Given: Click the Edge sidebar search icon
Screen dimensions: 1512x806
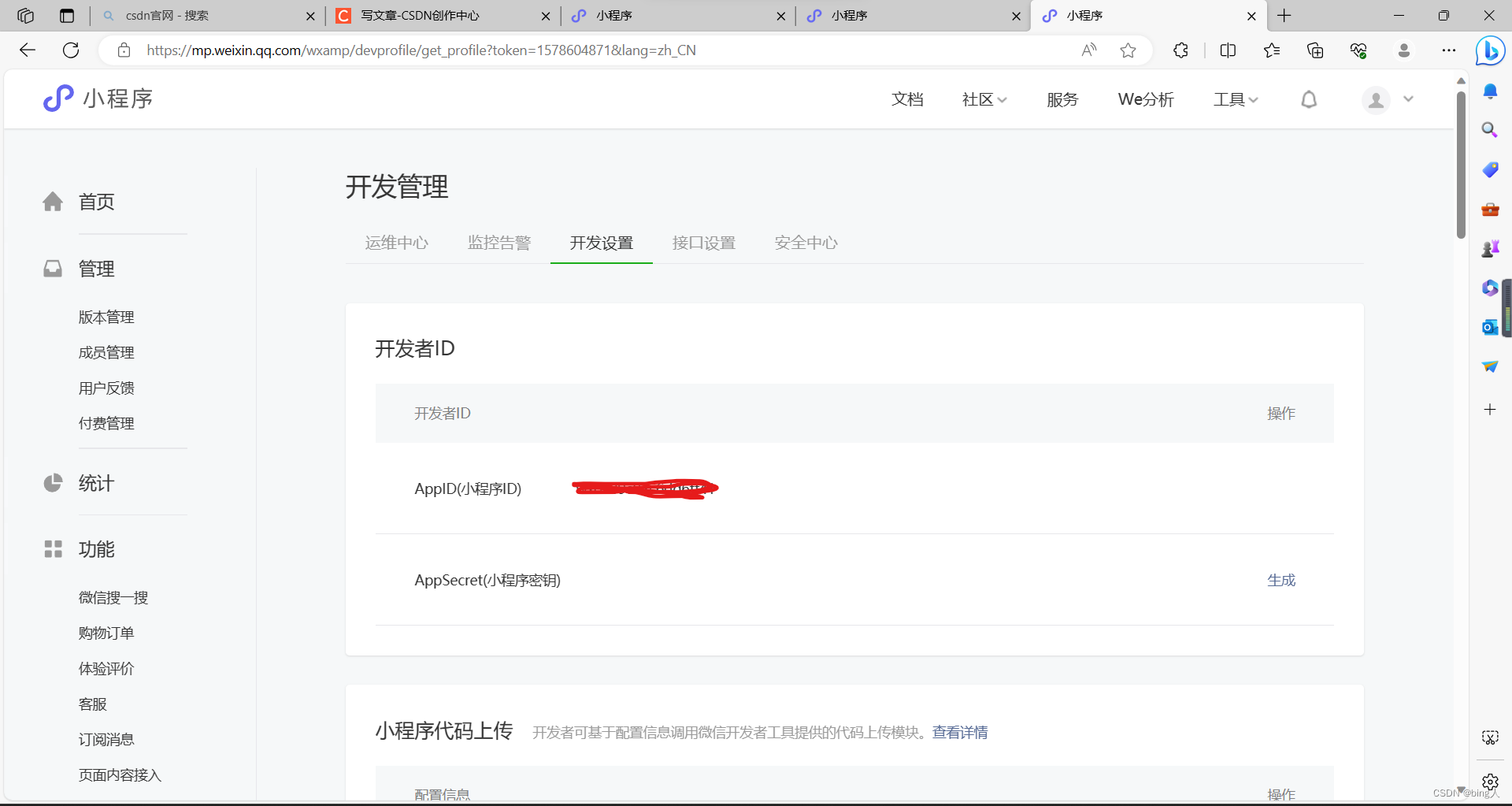Looking at the screenshot, I should [x=1490, y=130].
